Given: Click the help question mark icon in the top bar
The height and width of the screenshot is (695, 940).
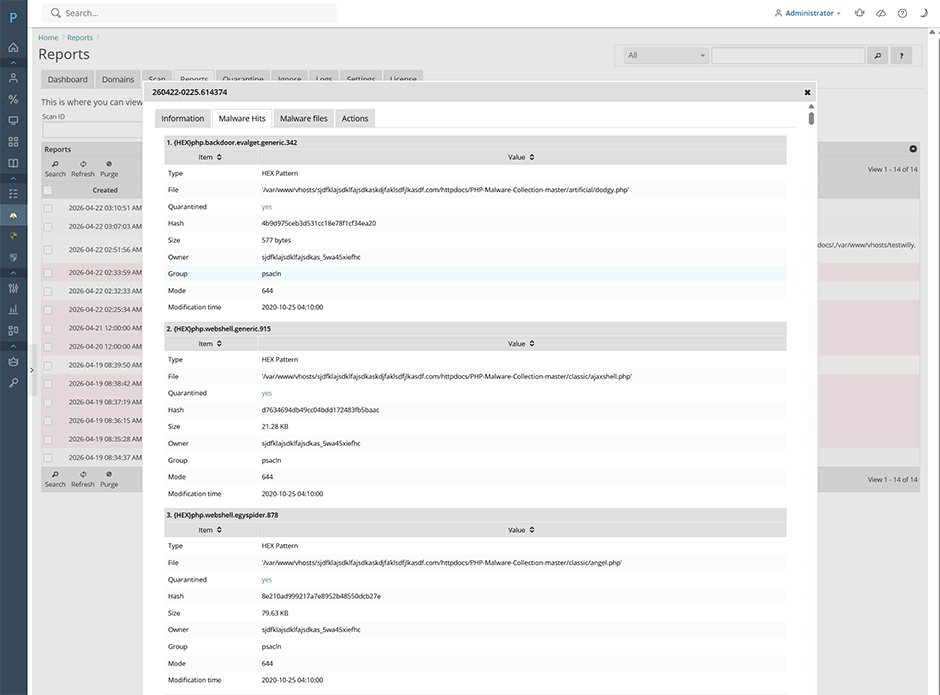Looking at the screenshot, I should [902, 13].
